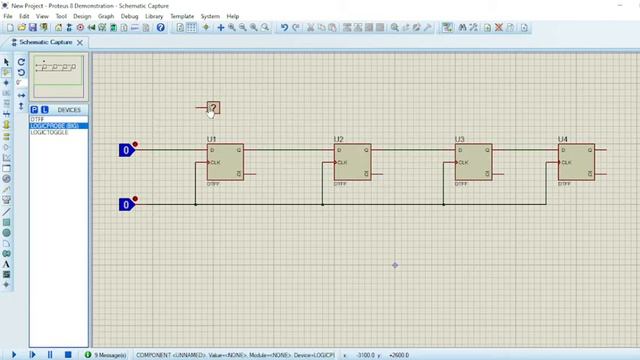
Task: Close the Schematic Capture tab
Action: [80, 42]
